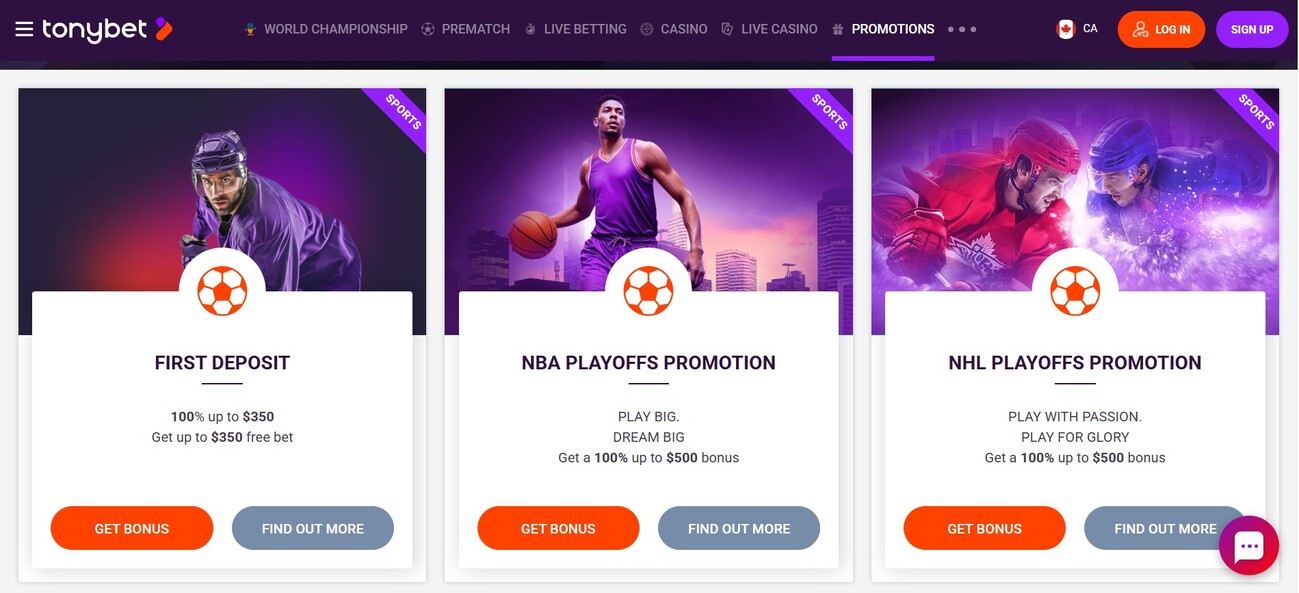Open the live chat bubble icon

click(x=1249, y=545)
